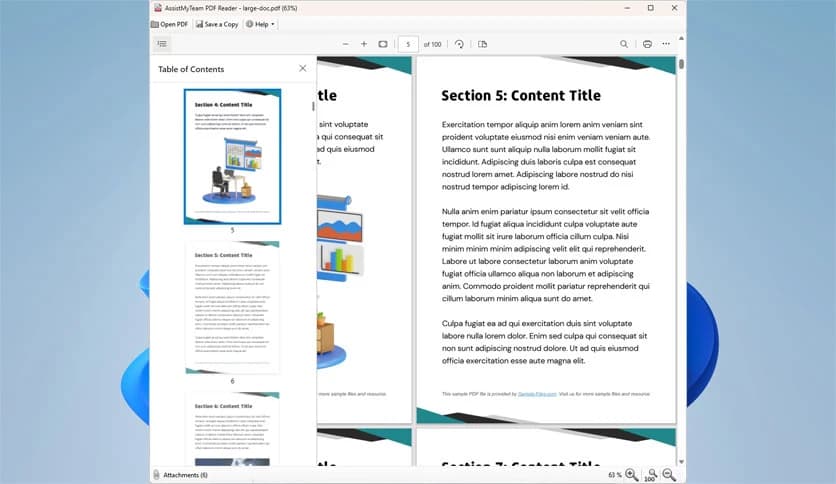Open the search magnifier in toolbar
Viewport: 836px width, 484px height.
624,44
